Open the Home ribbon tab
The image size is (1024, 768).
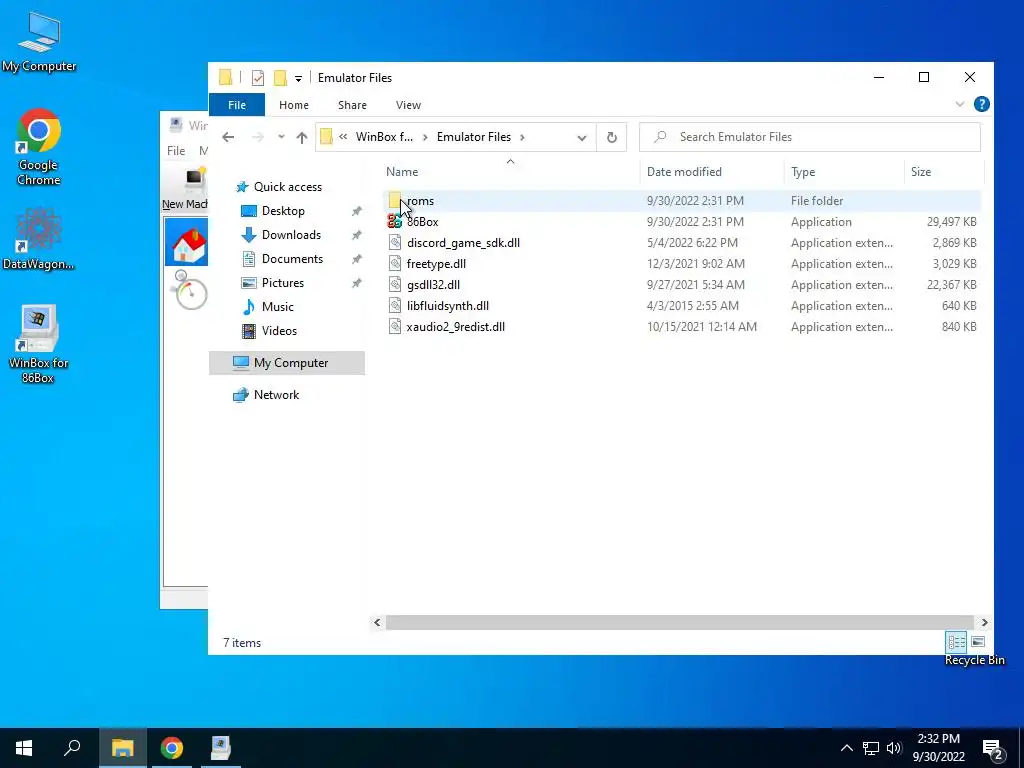[294, 105]
